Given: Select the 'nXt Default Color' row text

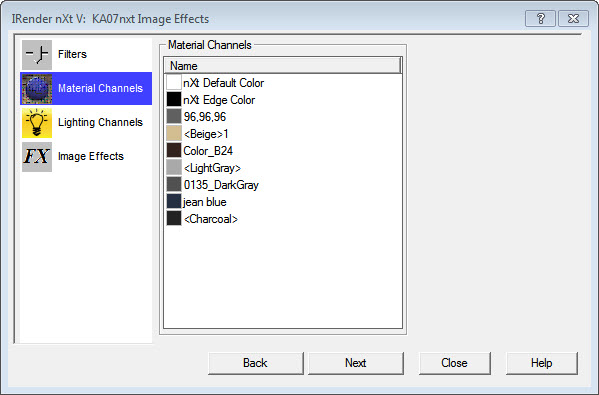Looking at the screenshot, I should click(223, 83).
